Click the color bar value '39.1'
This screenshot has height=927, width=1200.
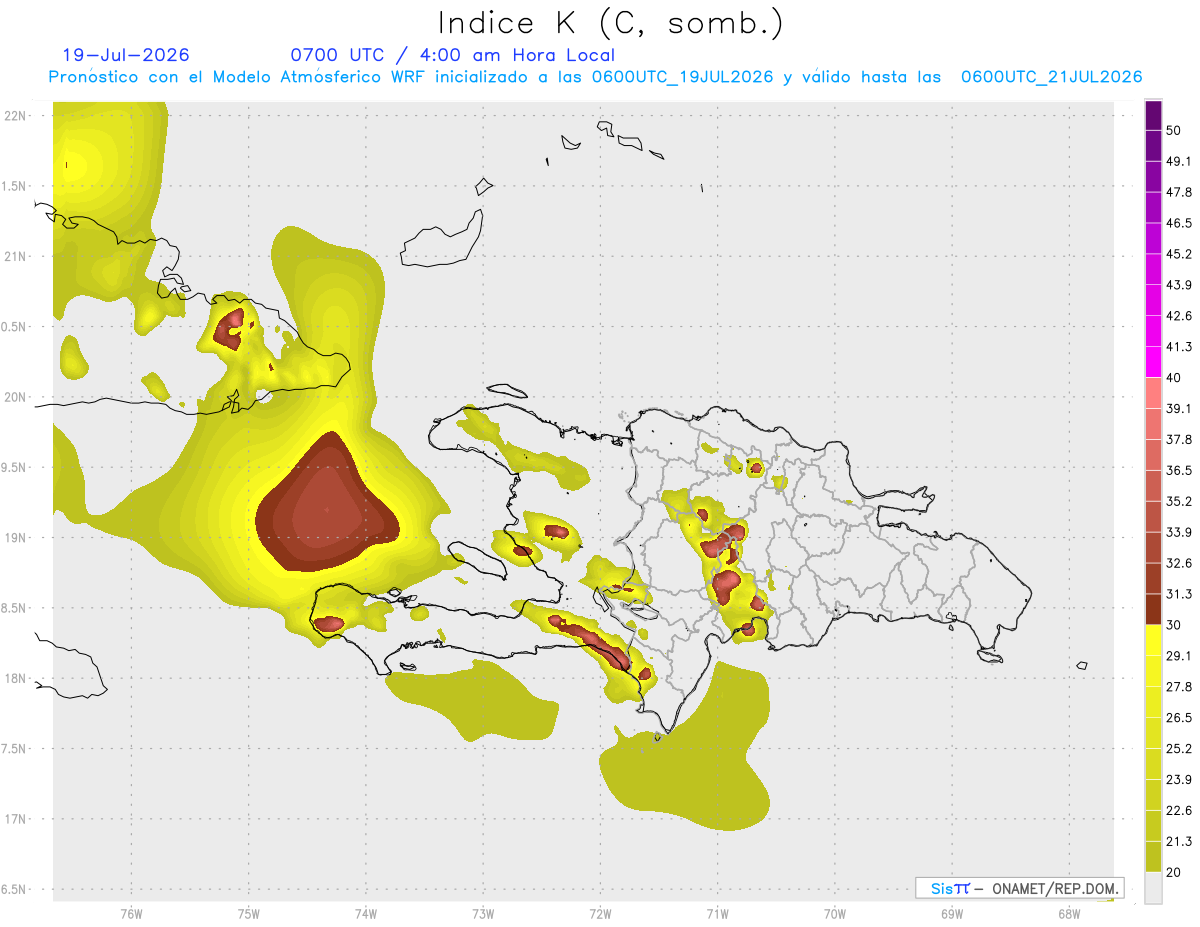point(1179,408)
